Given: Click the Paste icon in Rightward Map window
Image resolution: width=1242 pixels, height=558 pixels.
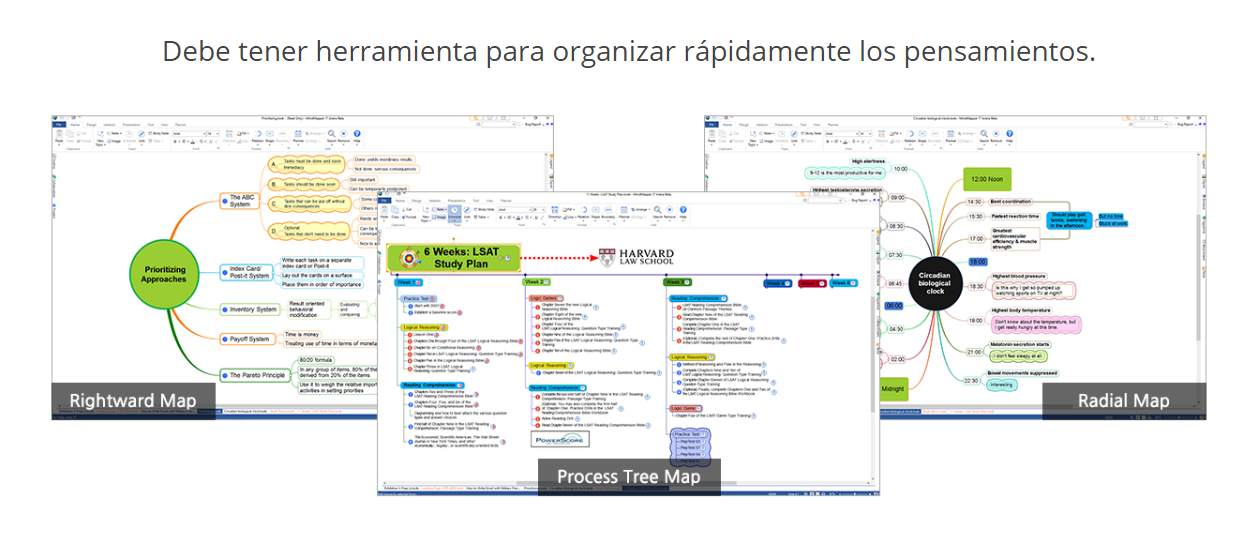Looking at the screenshot, I should tap(59, 134).
